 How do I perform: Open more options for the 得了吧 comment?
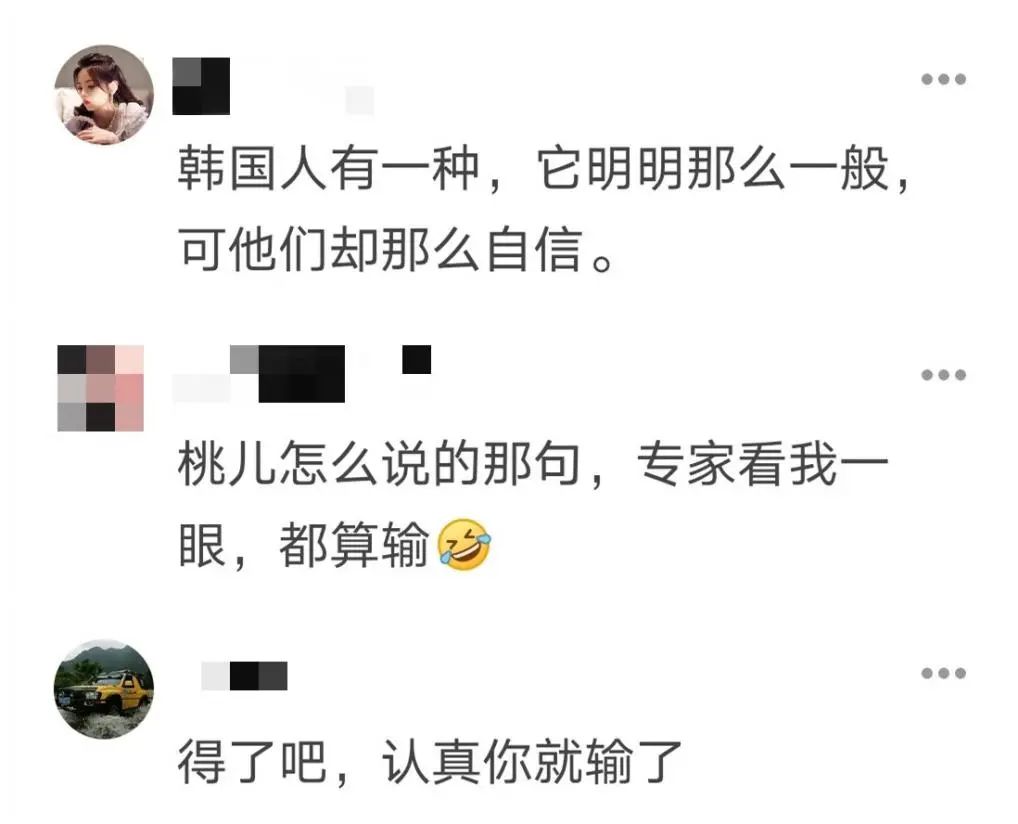tap(943, 673)
